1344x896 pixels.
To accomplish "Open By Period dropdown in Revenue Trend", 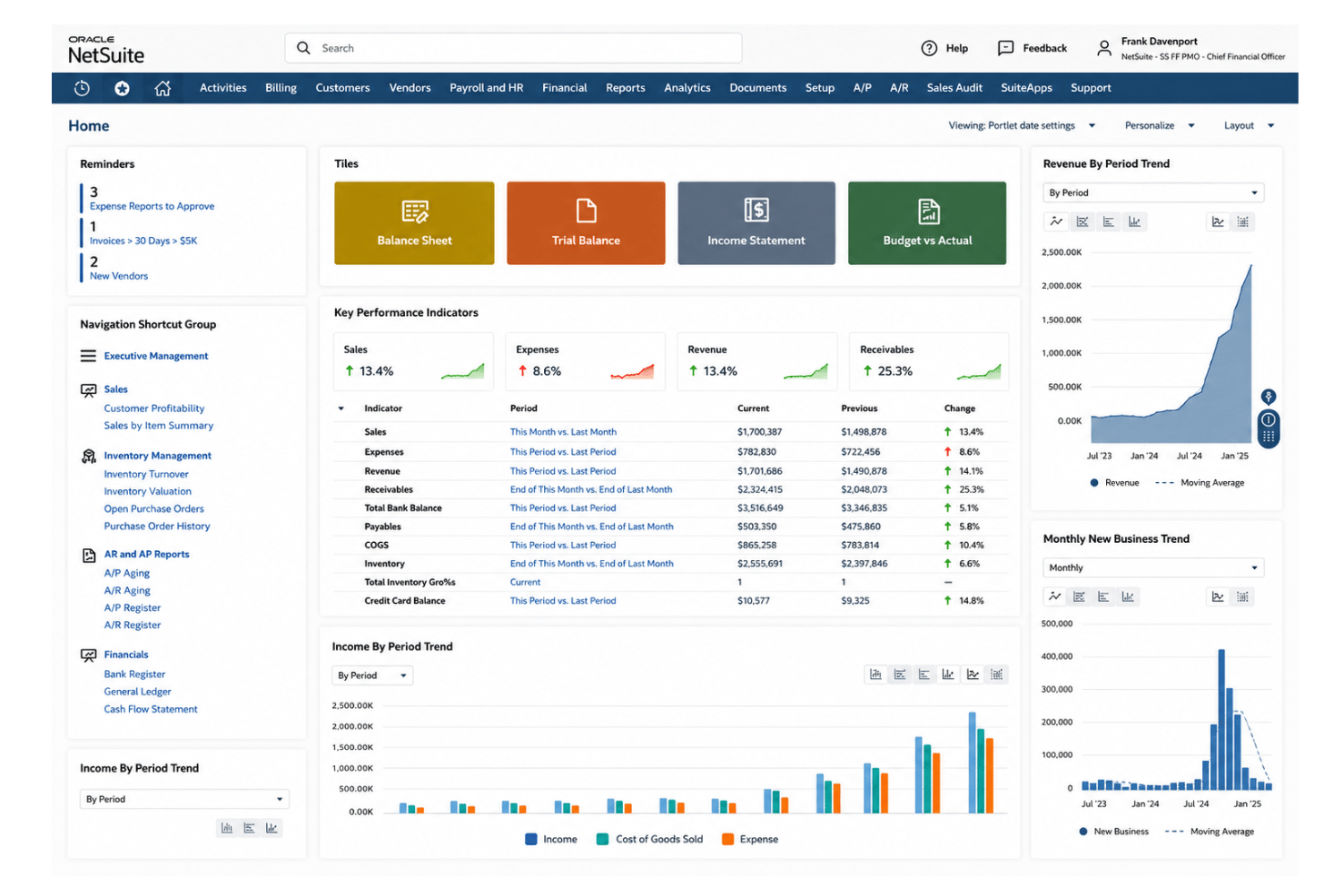I will pos(1153,192).
